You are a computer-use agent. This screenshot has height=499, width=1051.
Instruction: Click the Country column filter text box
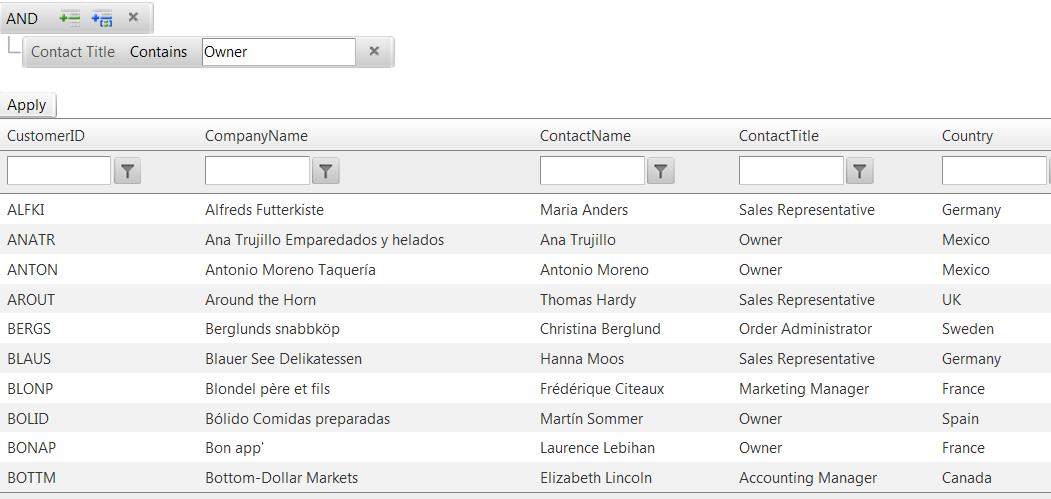pos(993,171)
